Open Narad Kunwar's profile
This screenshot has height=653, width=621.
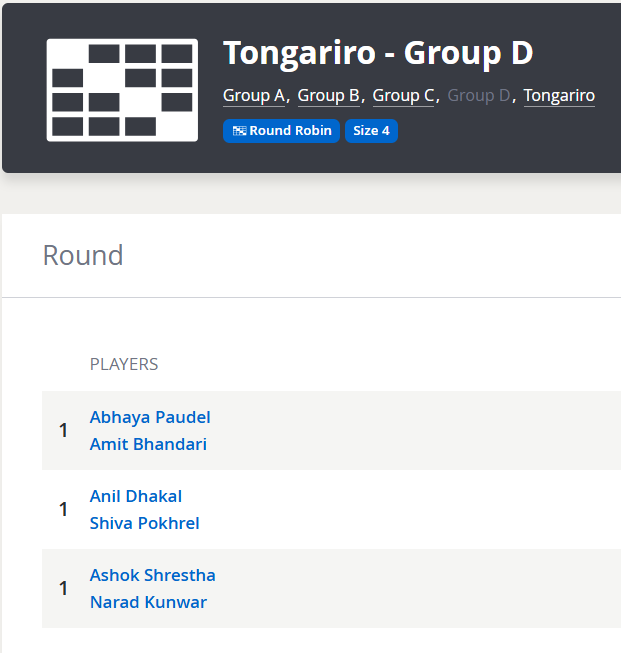148,602
